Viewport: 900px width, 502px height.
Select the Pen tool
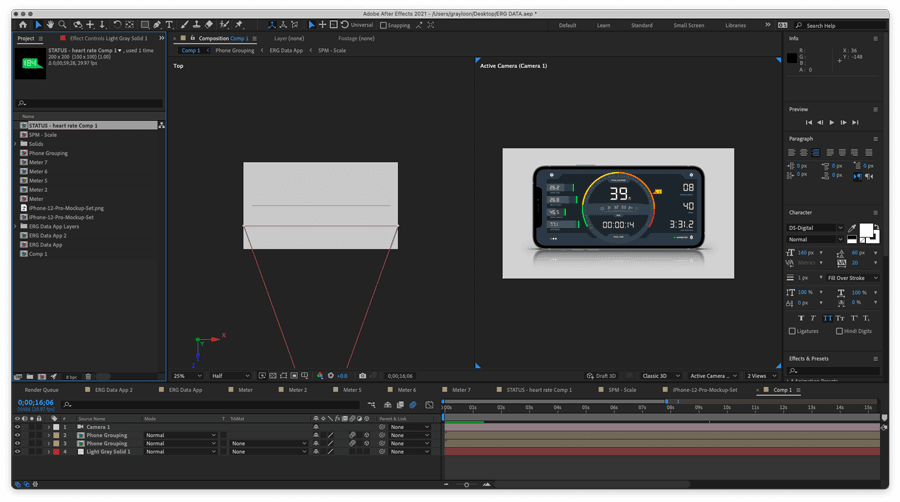click(157, 25)
